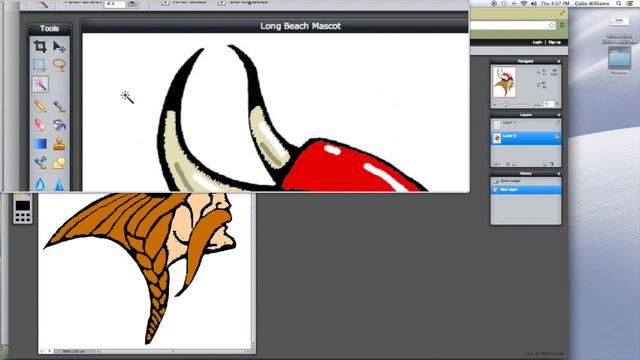Delete layer using trash icon in Layers footer
The image size is (640, 360).
(x=552, y=164)
